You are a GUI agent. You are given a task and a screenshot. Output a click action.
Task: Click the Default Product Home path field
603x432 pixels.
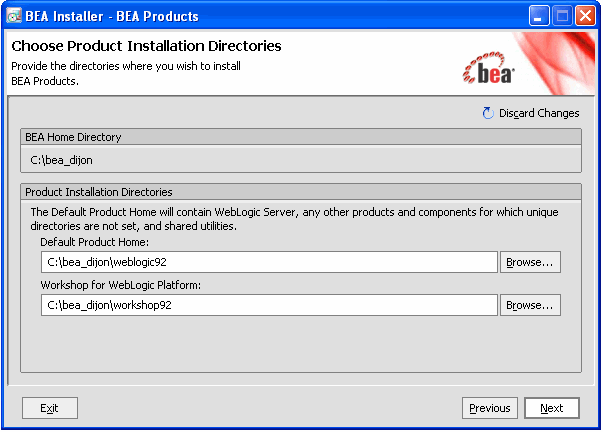(x=269, y=262)
